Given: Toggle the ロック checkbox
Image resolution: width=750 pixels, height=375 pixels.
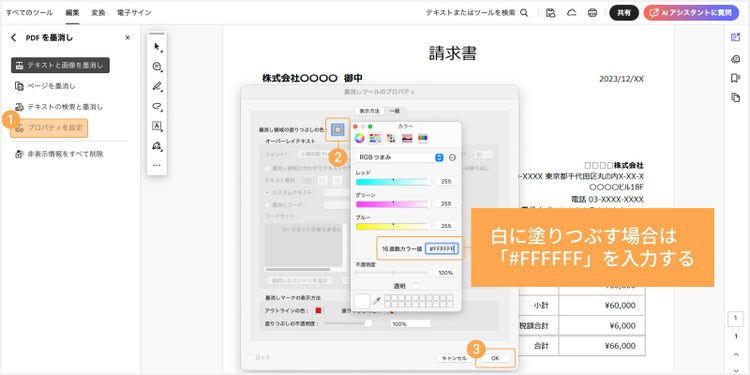Looking at the screenshot, I should point(251,357).
